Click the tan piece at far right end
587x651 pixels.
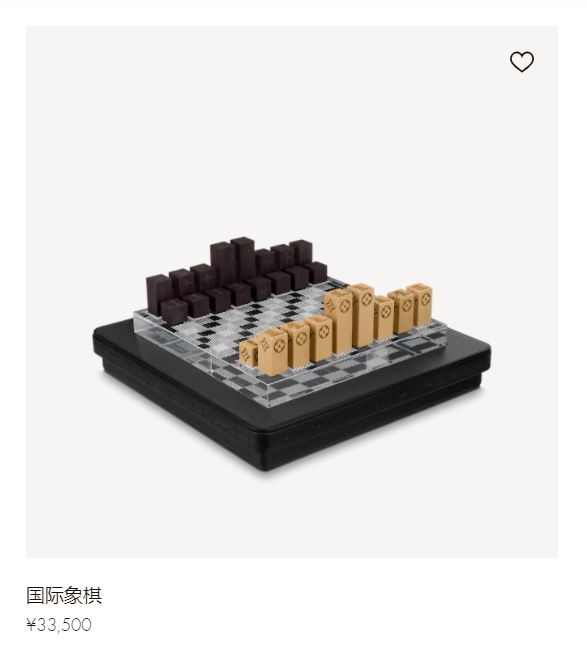coord(420,305)
